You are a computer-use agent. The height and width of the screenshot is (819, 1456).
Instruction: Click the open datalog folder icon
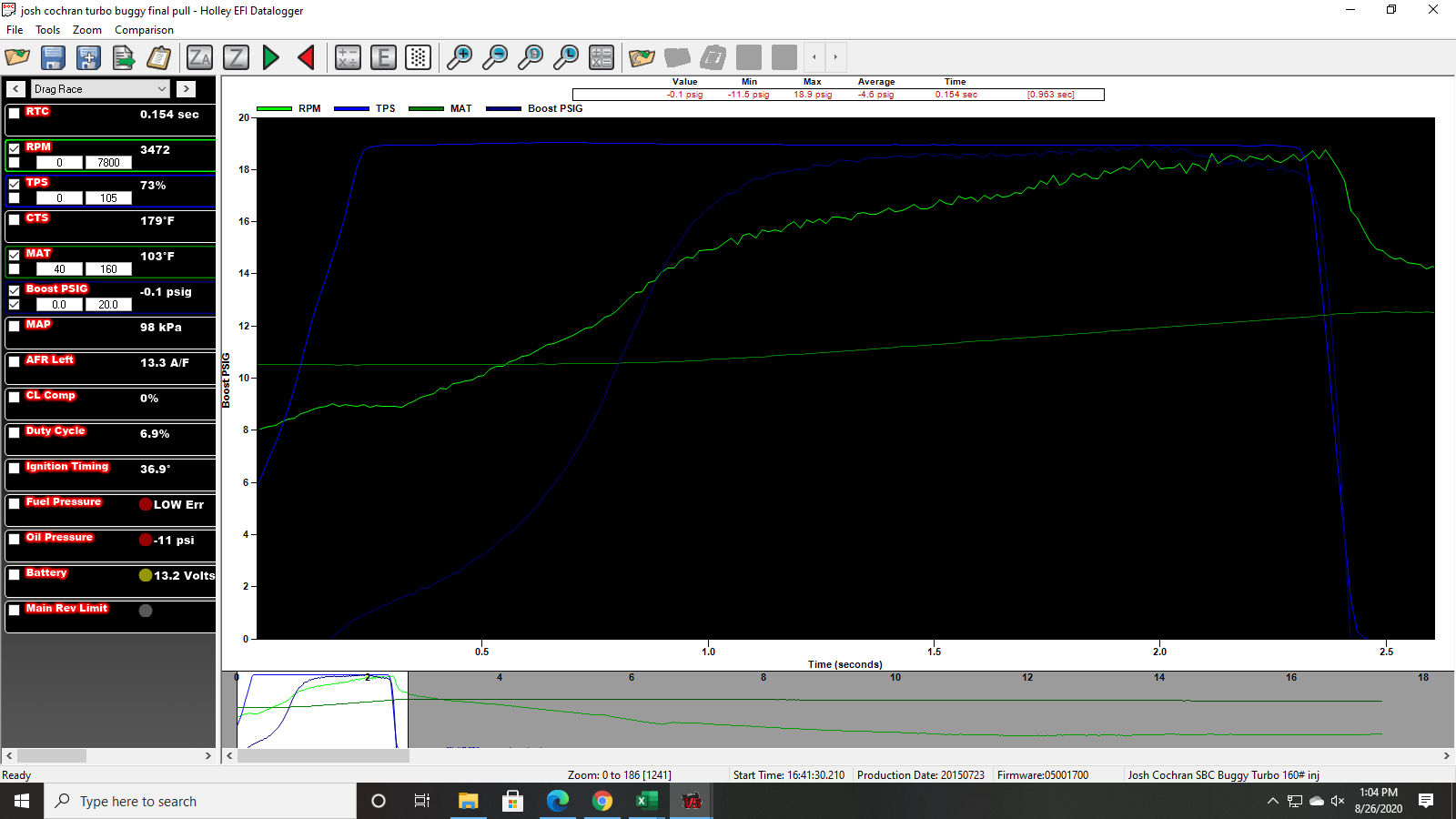pos(17,57)
